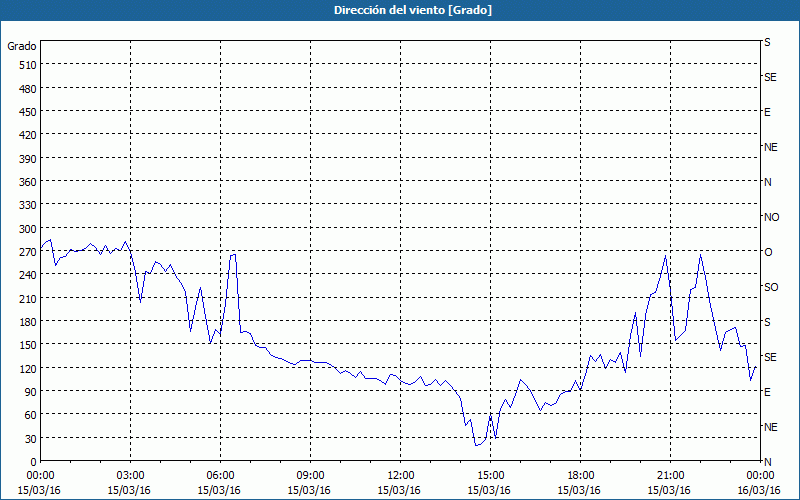The width and height of the screenshot is (800, 500).
Task: Select the 210 y-axis value
Action: [29, 299]
